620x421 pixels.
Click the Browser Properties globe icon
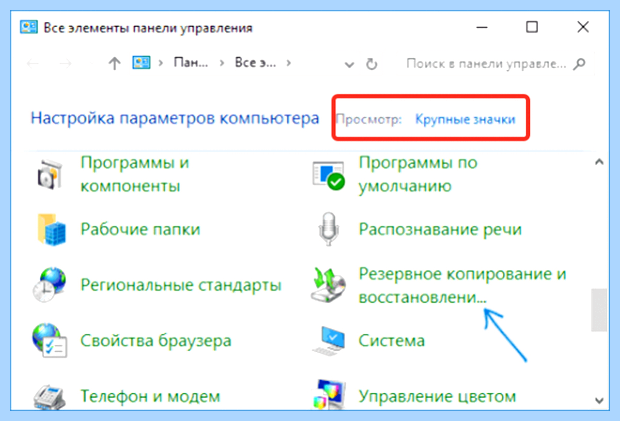[50, 340]
